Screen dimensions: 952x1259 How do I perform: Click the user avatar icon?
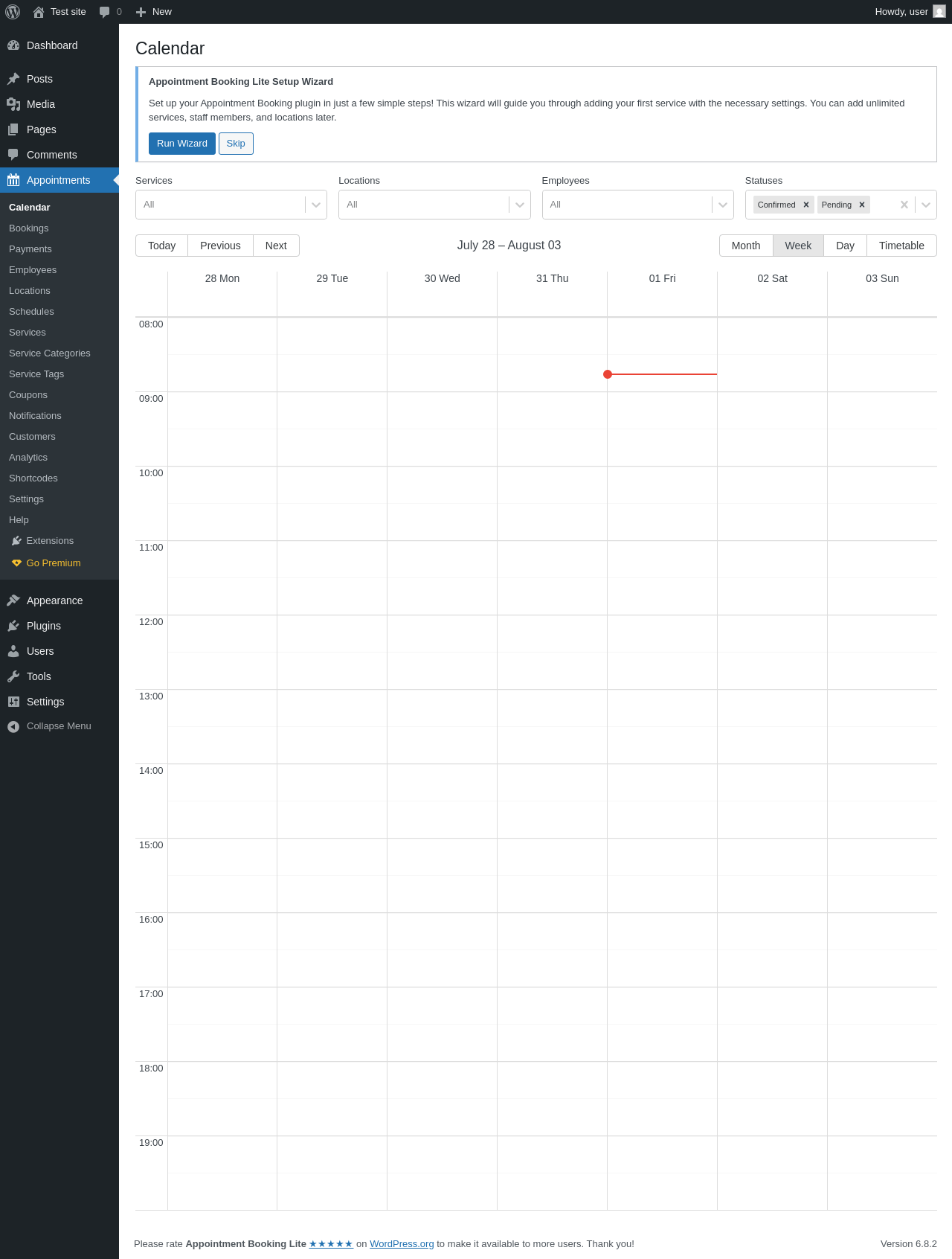[x=939, y=11]
